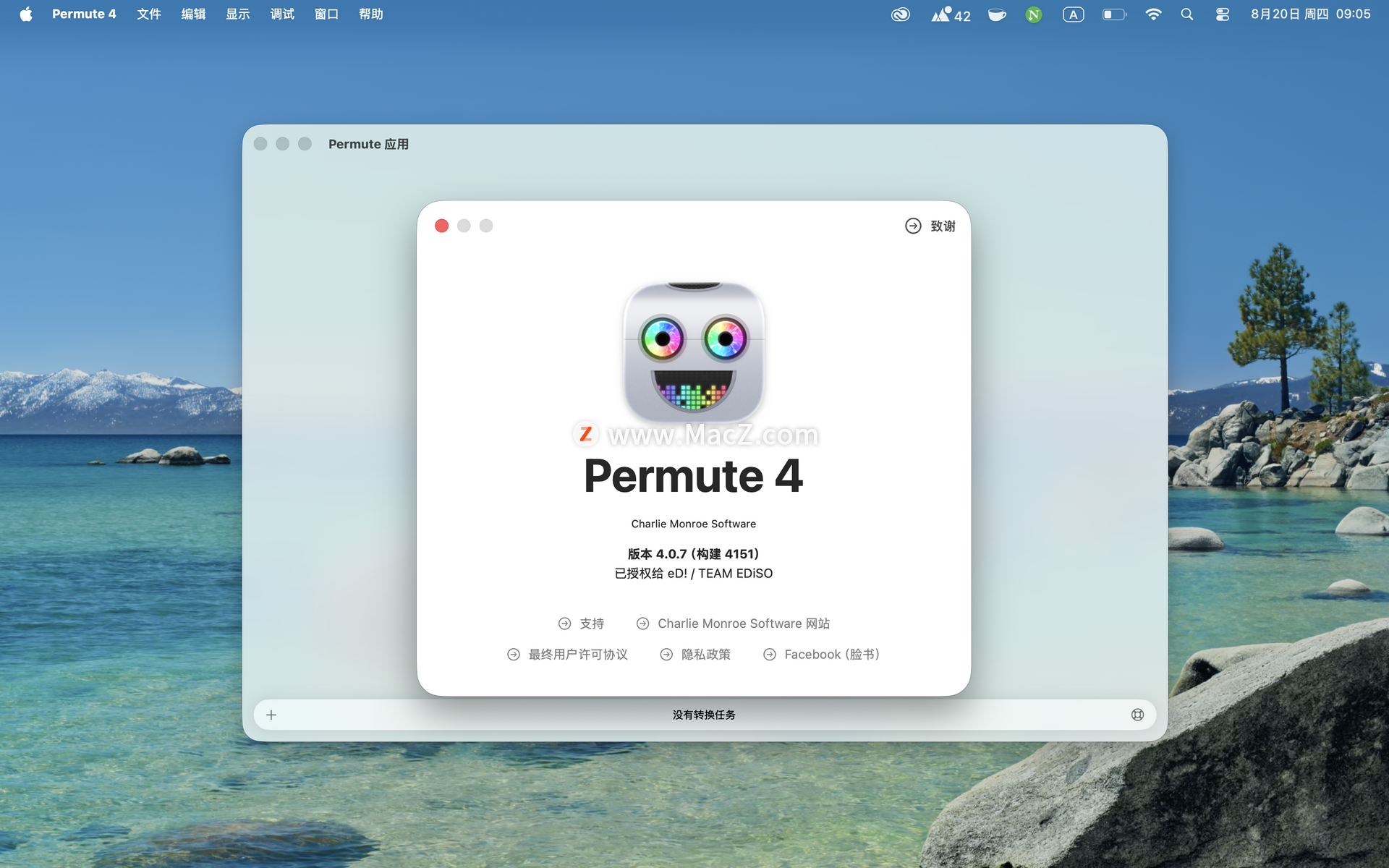This screenshot has width=1389, height=868.
Task: Close the About Permute 4 dialog
Action: (442, 226)
